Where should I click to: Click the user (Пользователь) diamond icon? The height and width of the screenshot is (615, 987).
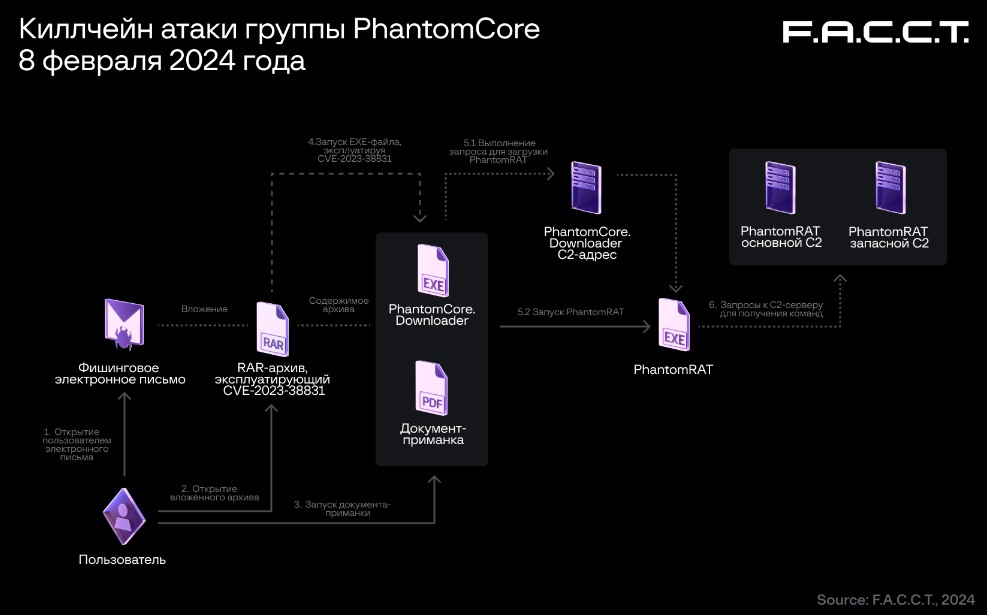124,516
